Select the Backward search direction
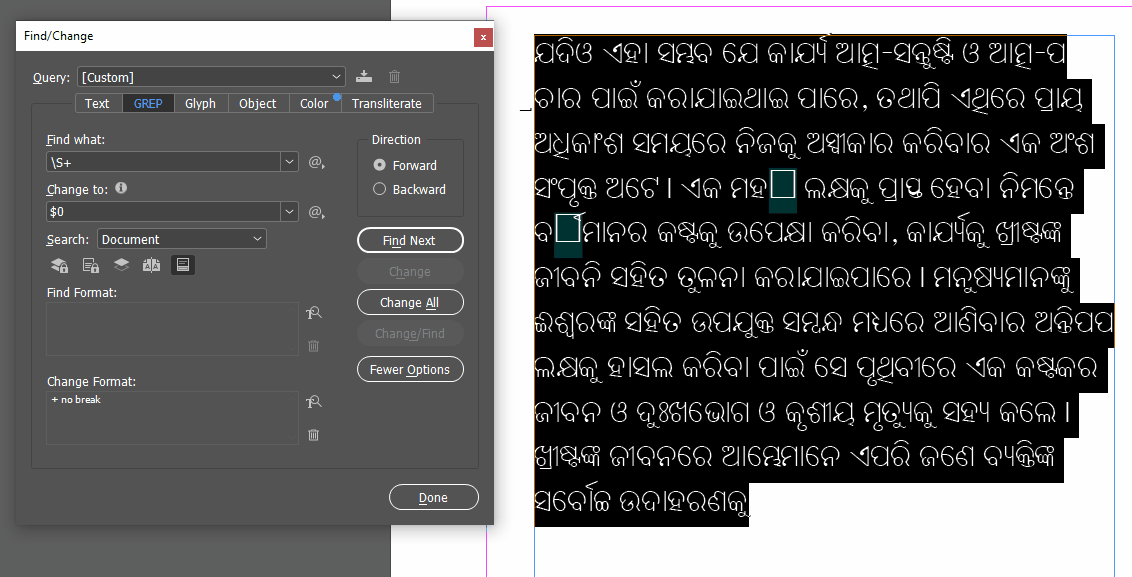 click(379, 189)
